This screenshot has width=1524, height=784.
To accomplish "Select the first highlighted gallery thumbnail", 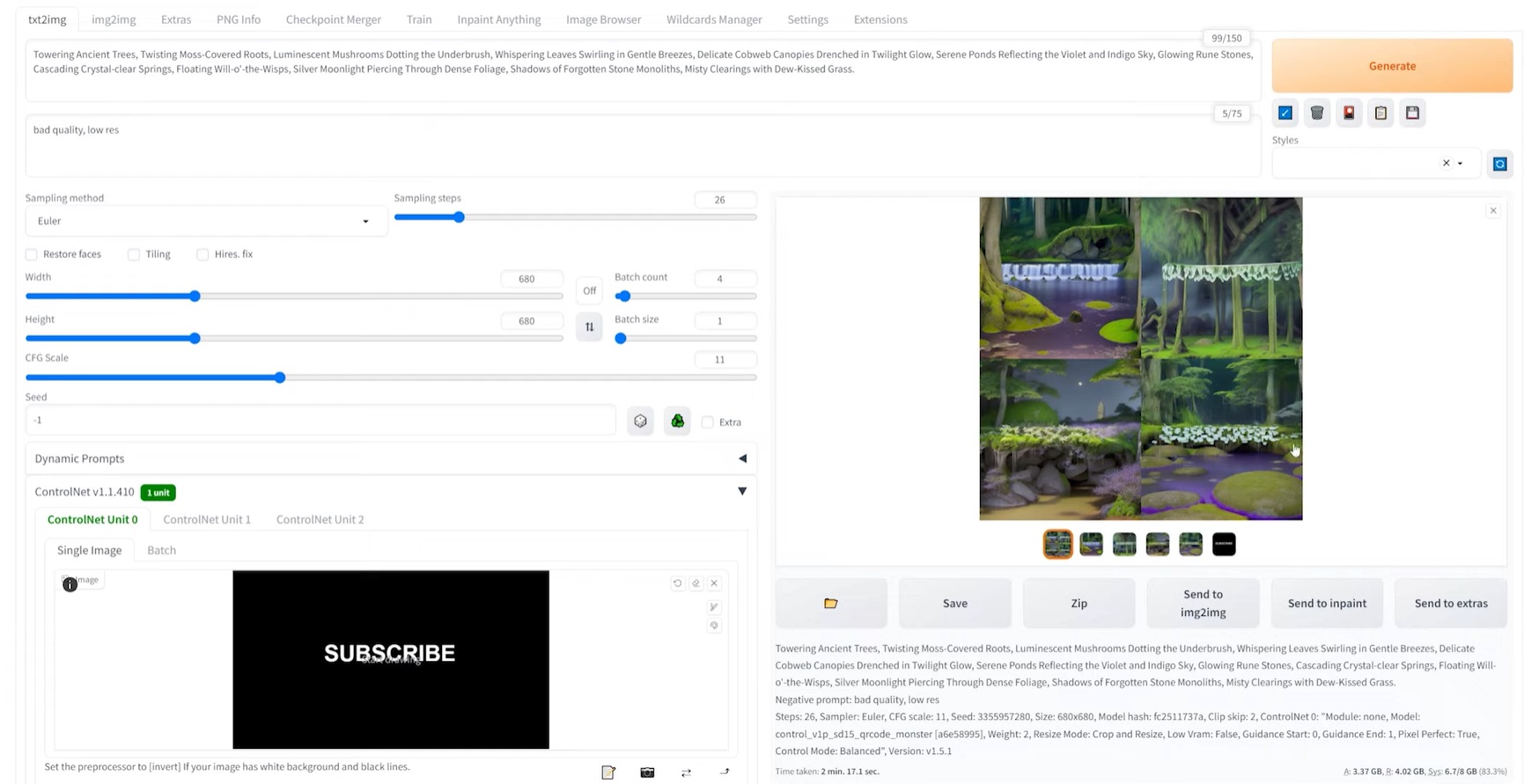I will coord(1058,545).
